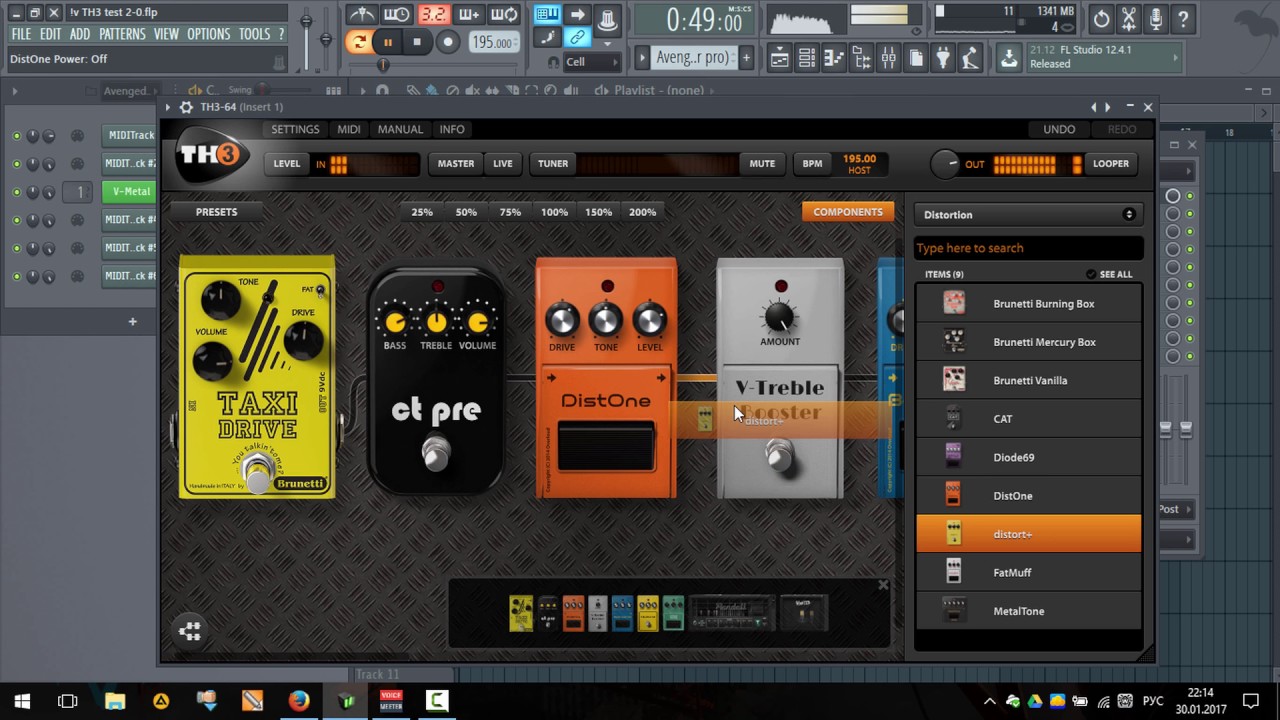1280x720 pixels.
Task: Adjust the DistOne DRIVE knob
Action: [561, 321]
